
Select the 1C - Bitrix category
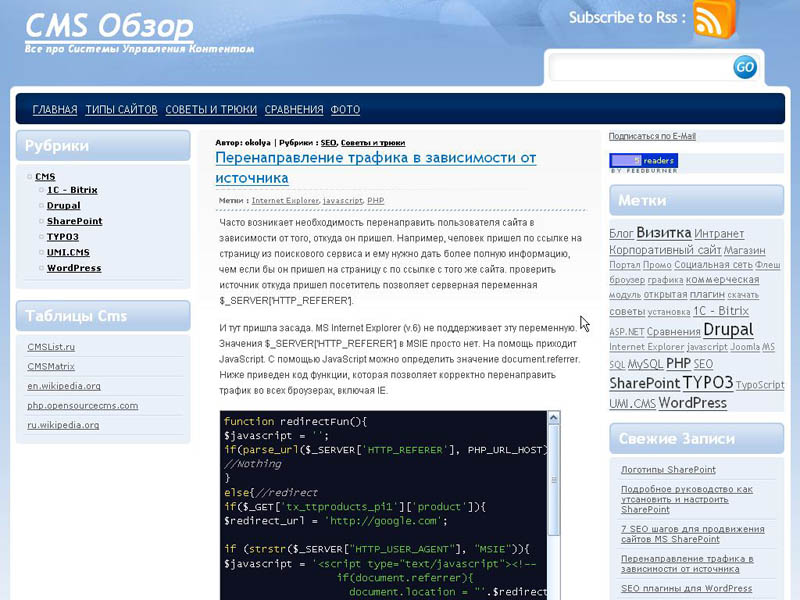(72, 190)
